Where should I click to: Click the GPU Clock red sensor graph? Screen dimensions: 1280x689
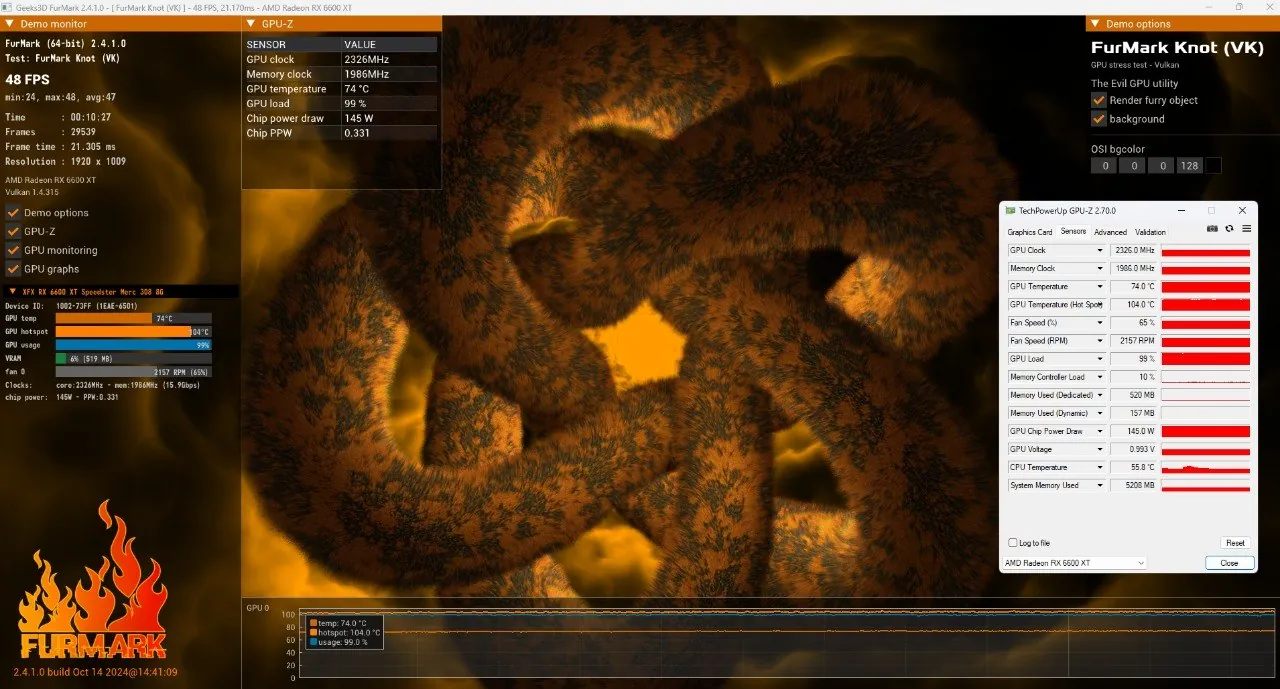point(1205,251)
